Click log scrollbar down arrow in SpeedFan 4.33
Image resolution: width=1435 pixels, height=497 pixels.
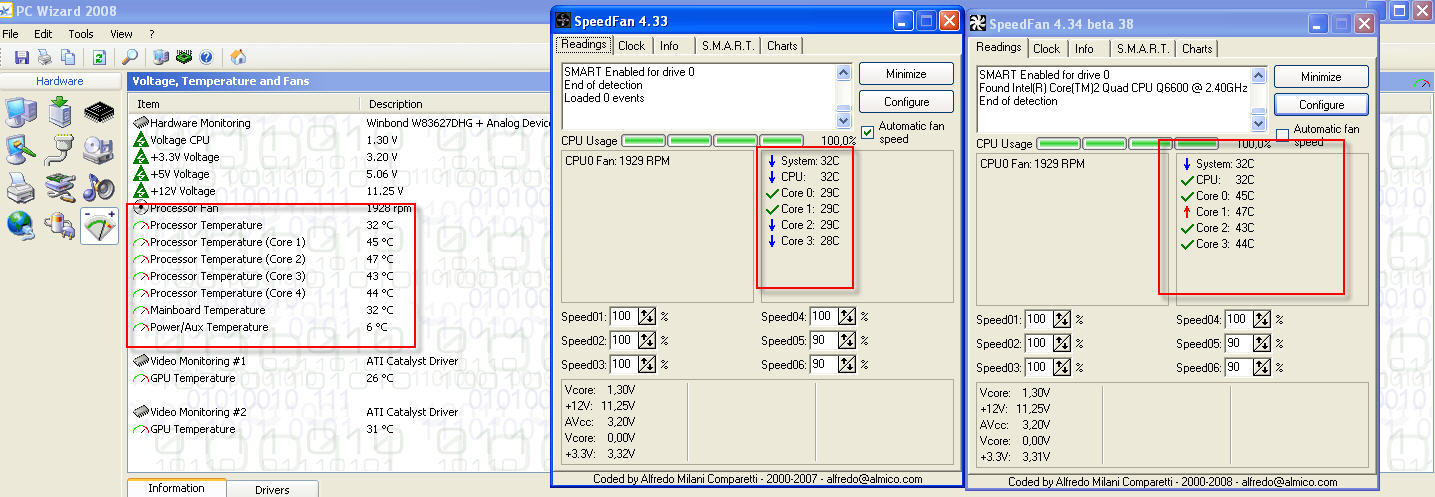843,120
